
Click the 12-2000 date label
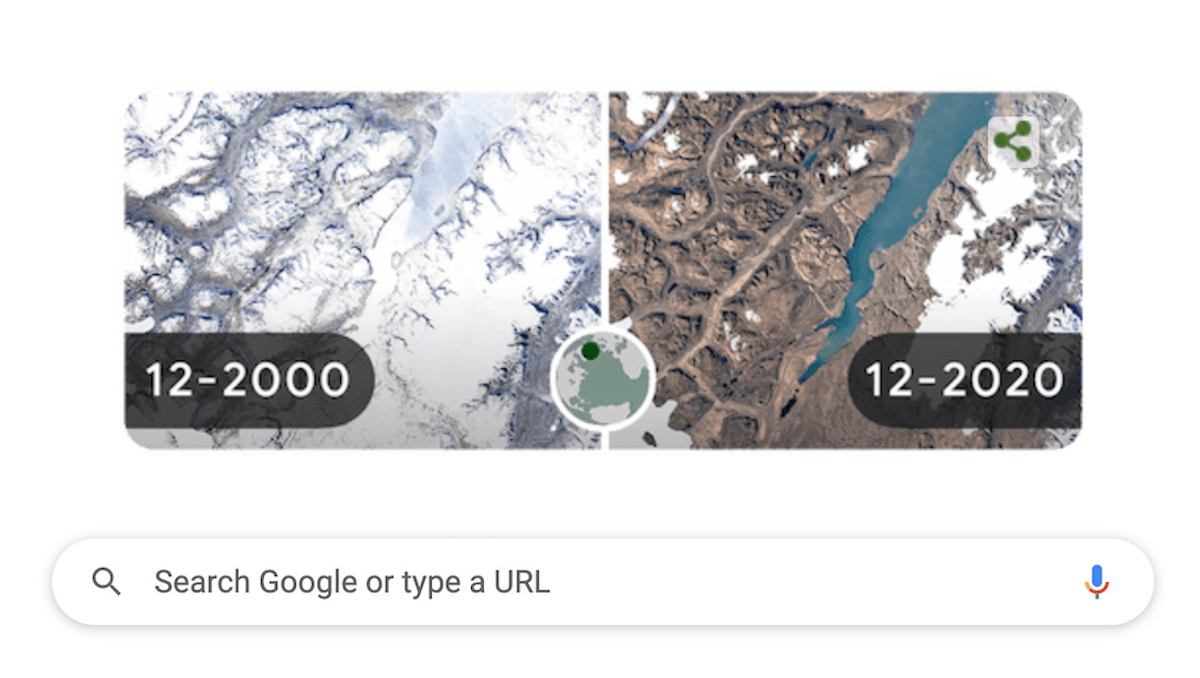click(248, 380)
